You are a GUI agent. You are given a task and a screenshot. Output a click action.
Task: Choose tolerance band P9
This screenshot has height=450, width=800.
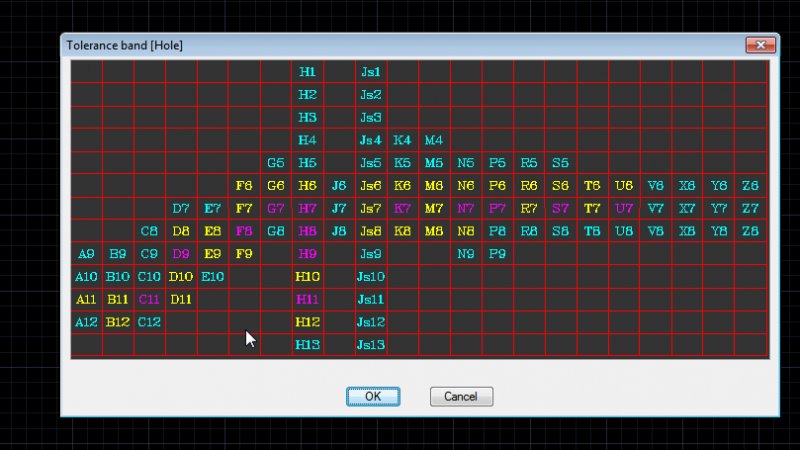497,254
